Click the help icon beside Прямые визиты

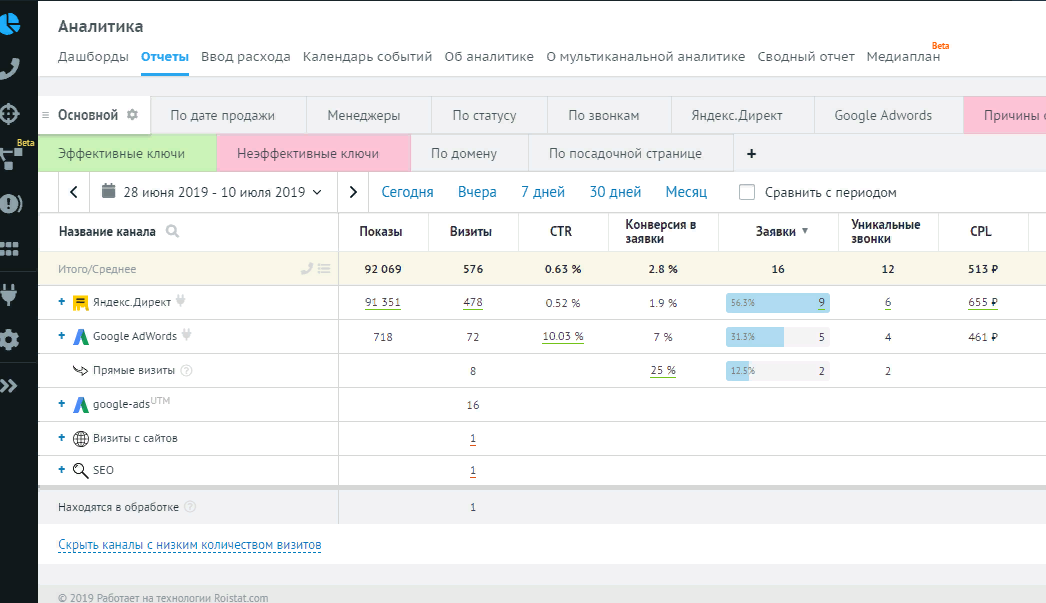click(x=186, y=370)
